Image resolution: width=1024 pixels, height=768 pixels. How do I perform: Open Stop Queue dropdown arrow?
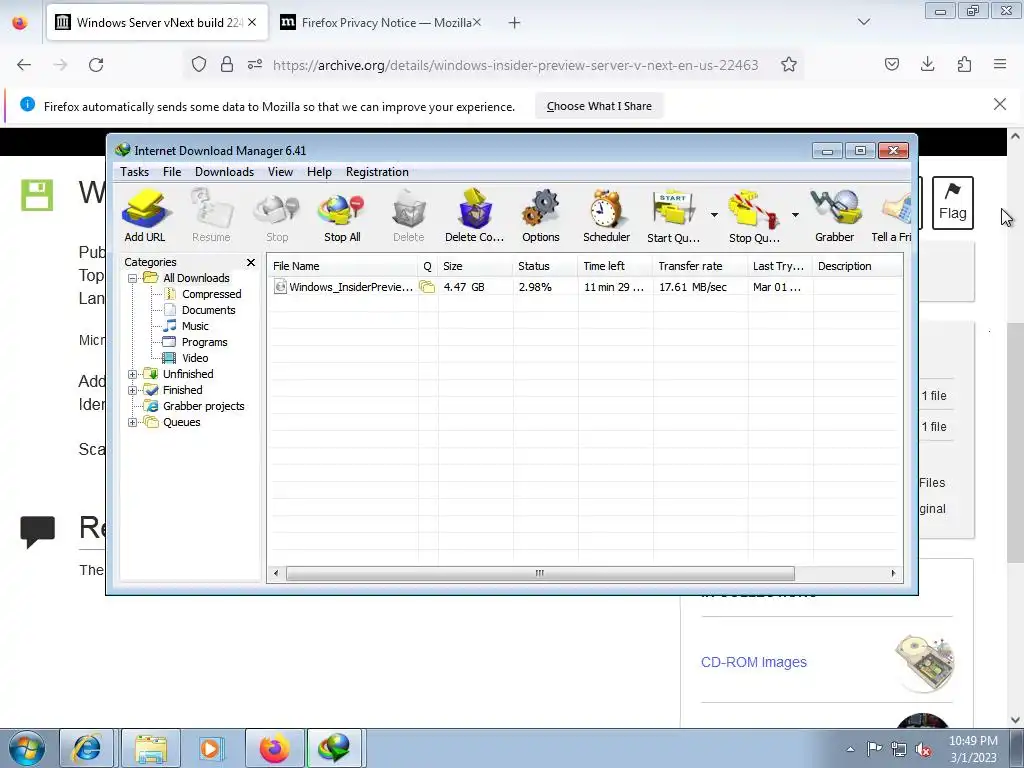pyautogui.click(x=795, y=215)
